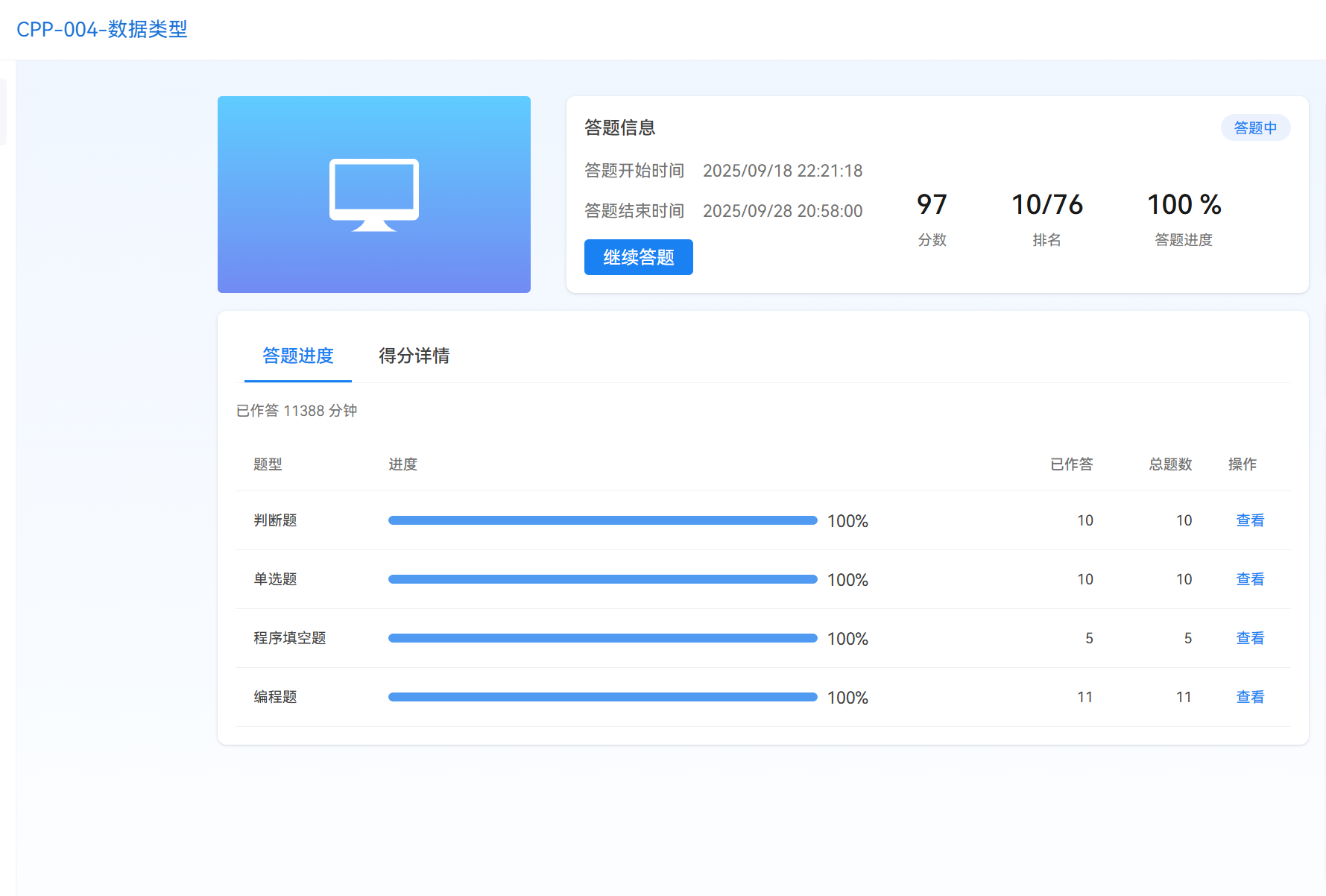The image size is (1326, 896).
Task: Click the 已作答 11388 分钟 text
Action: 297,411
